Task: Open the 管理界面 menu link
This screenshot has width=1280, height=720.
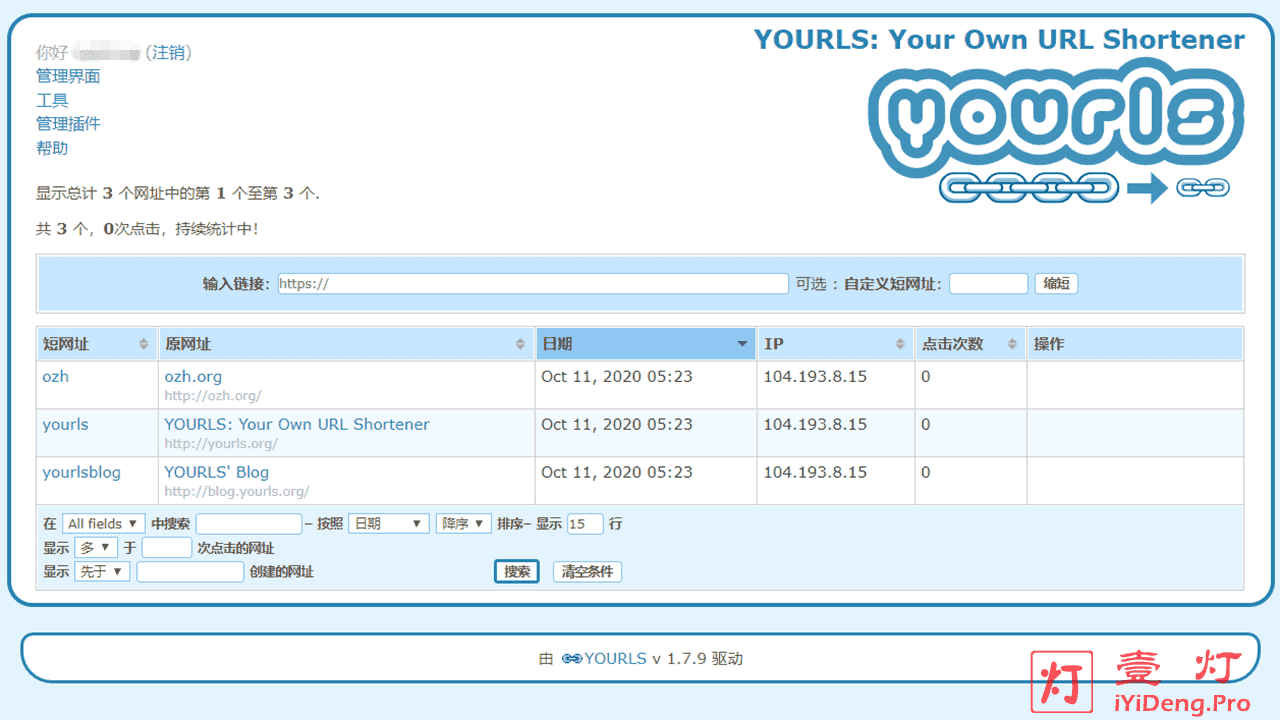Action: pos(68,76)
